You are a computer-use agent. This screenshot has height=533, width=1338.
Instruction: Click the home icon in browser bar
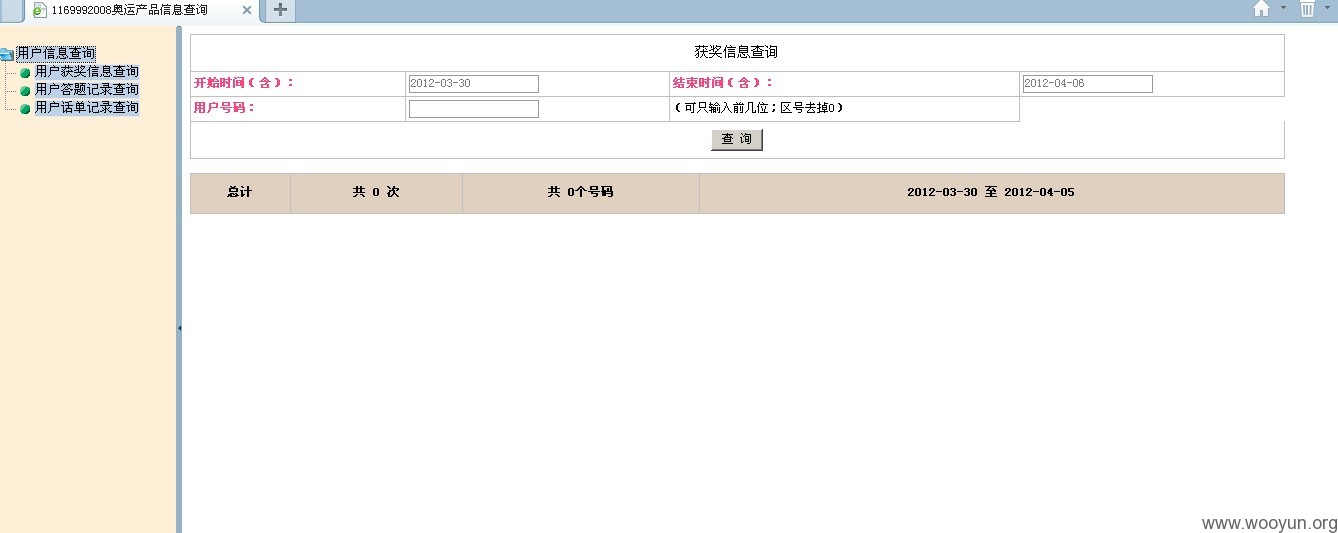(x=1261, y=9)
